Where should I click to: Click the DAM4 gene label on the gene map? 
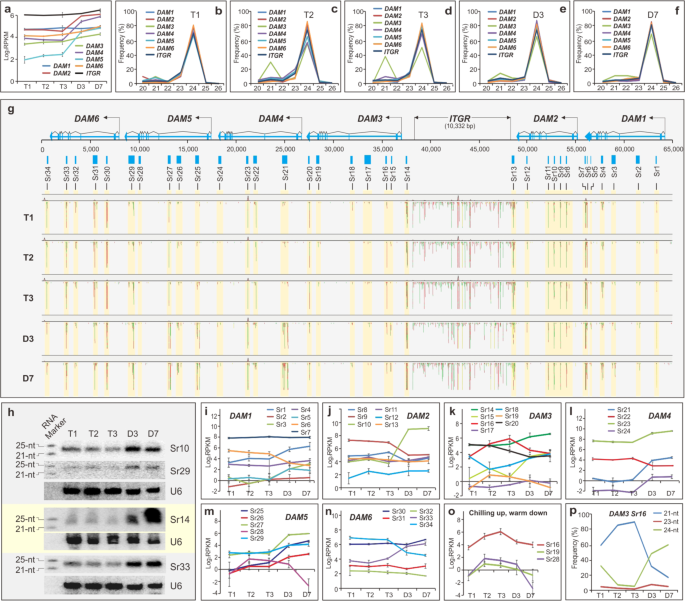[271, 118]
